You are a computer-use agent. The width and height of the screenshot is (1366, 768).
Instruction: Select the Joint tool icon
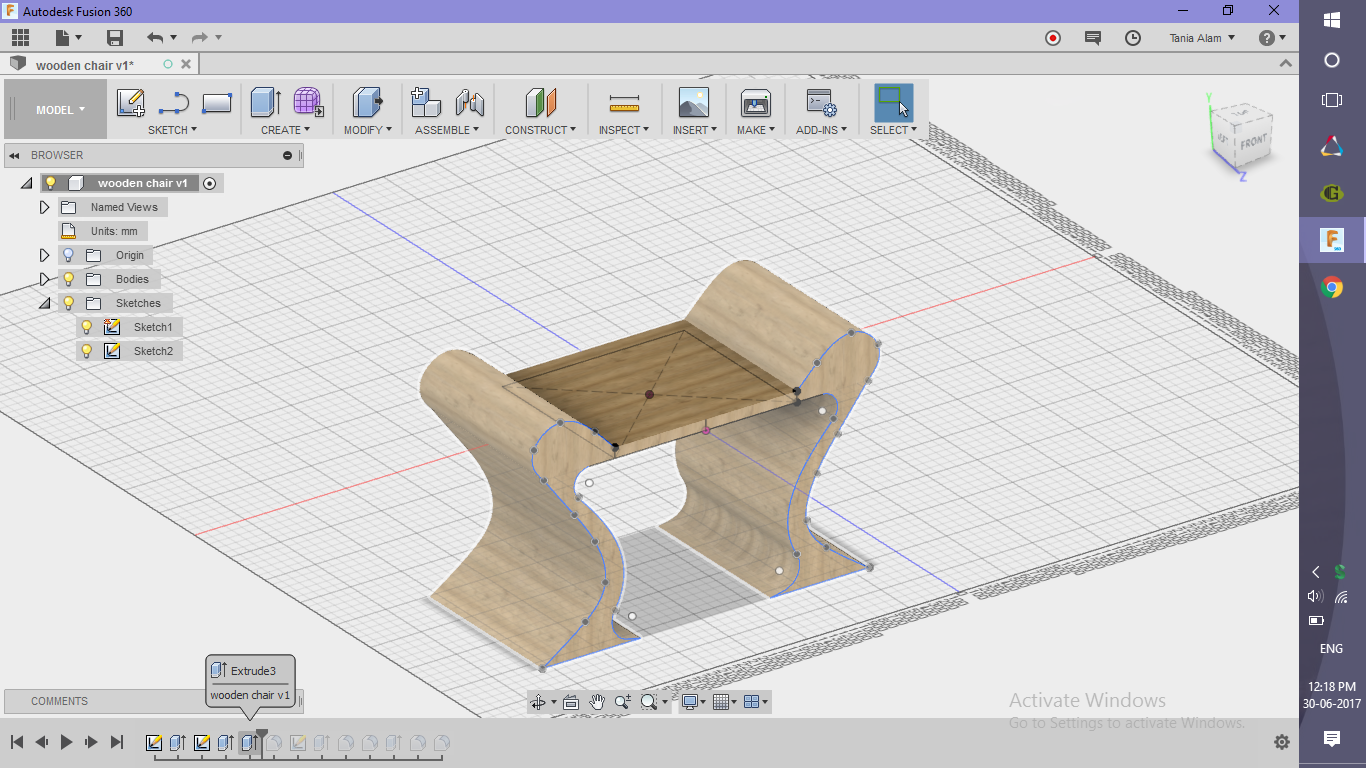[469, 103]
